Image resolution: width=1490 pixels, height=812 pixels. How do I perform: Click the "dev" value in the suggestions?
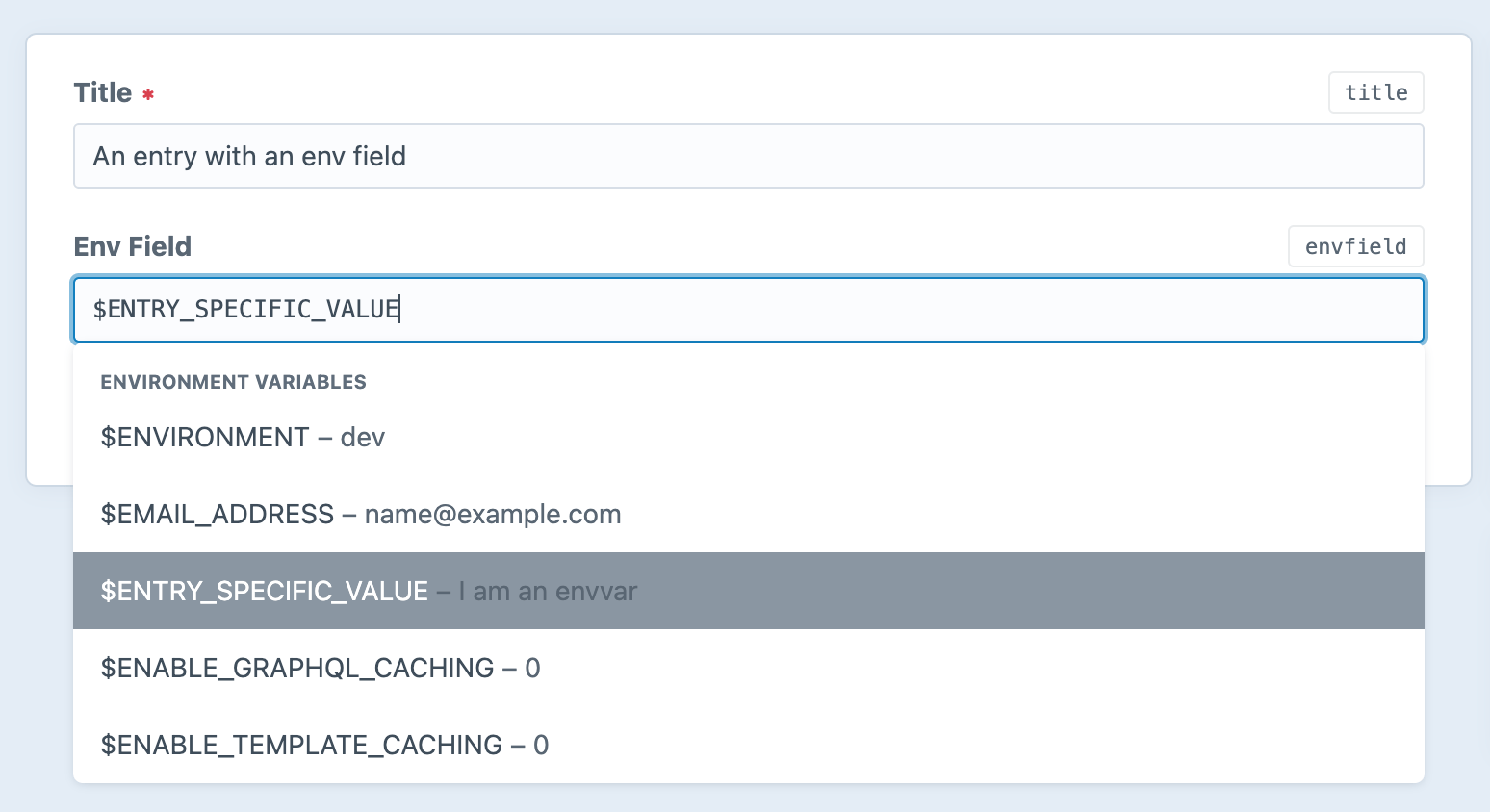(x=363, y=438)
